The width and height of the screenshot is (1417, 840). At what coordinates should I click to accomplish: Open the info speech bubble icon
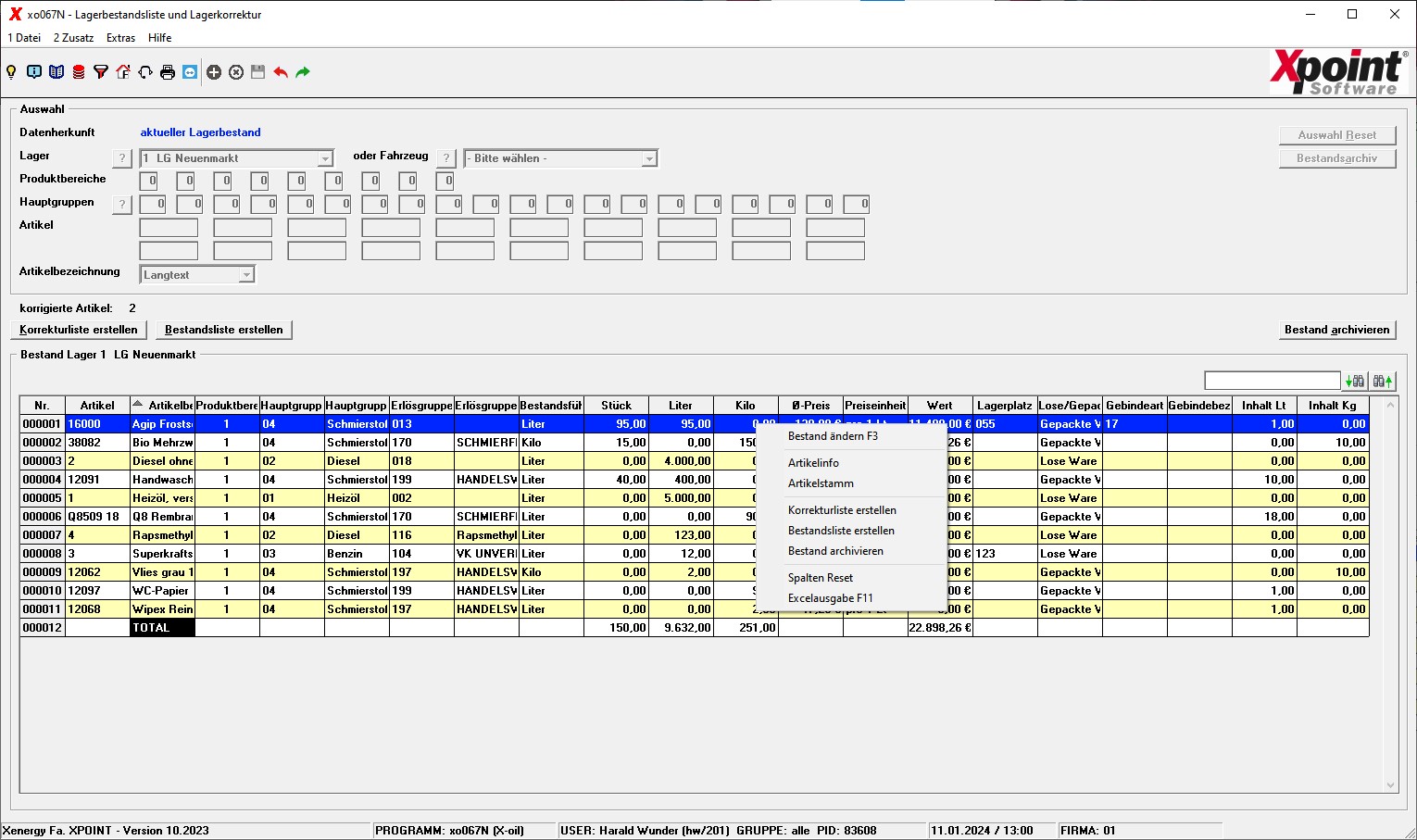34,72
